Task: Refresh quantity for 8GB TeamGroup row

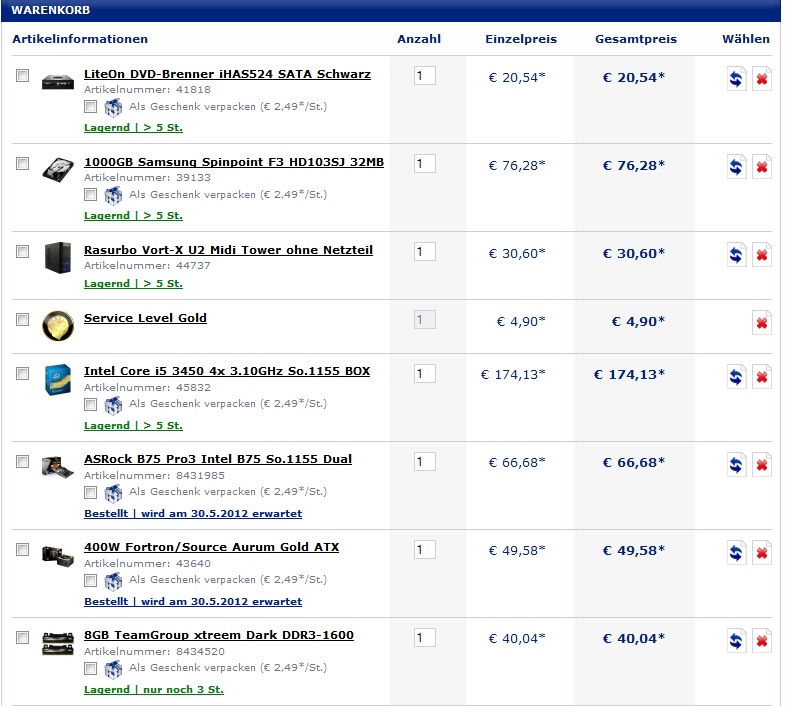Action: pos(736,641)
